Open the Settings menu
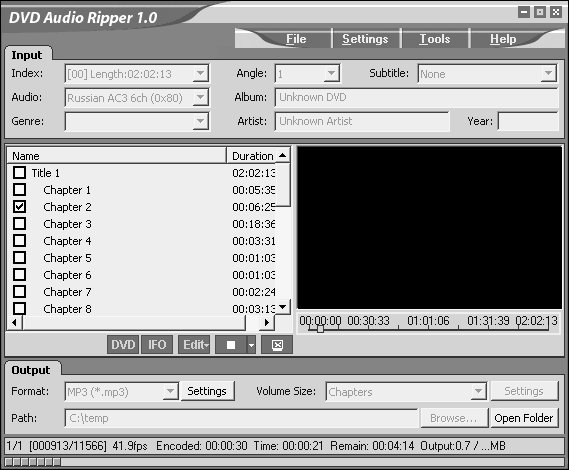Image resolution: width=569 pixels, height=470 pixels. [x=365, y=39]
